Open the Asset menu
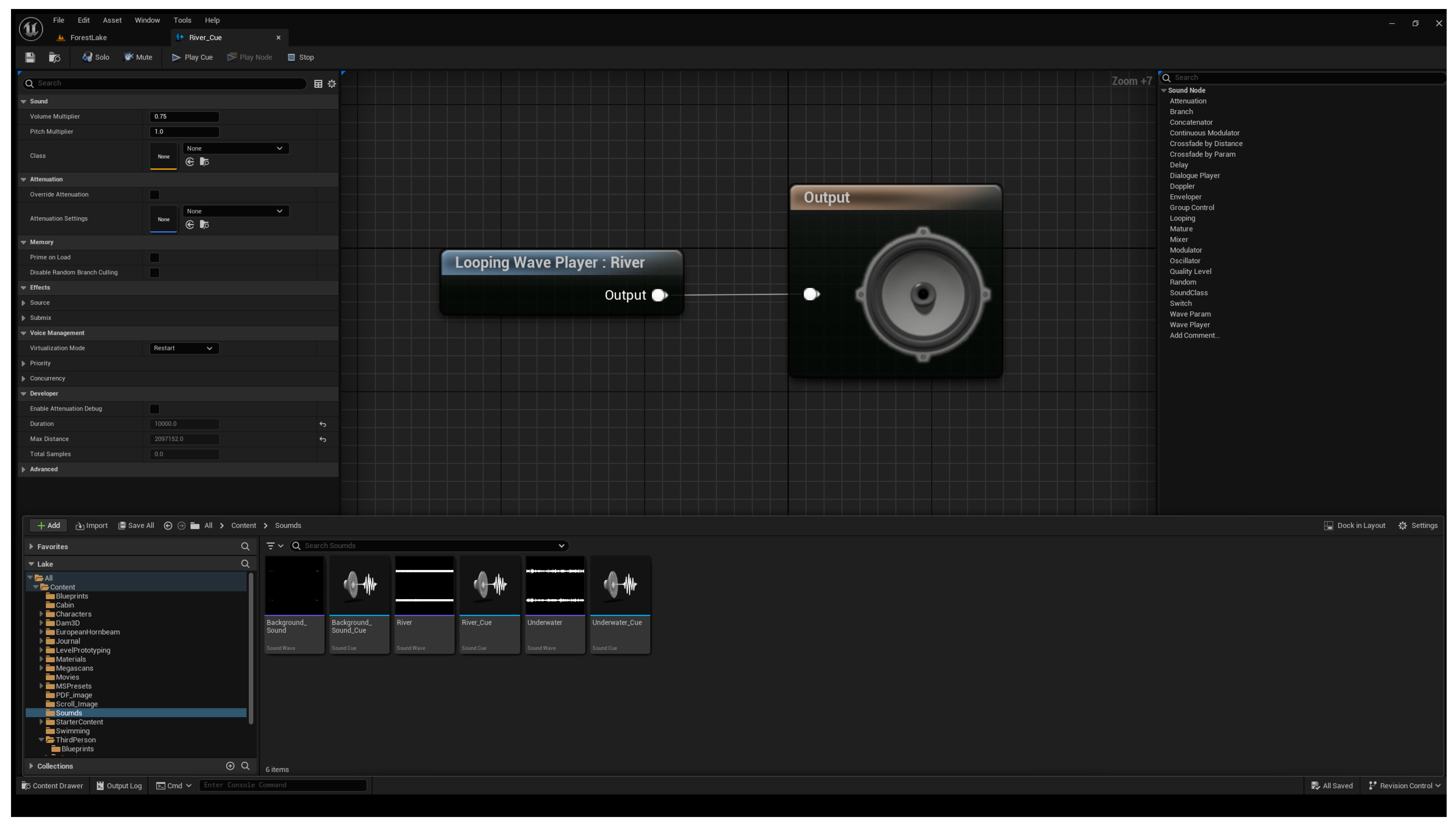This screenshot has height=827, width=1456. 112,20
